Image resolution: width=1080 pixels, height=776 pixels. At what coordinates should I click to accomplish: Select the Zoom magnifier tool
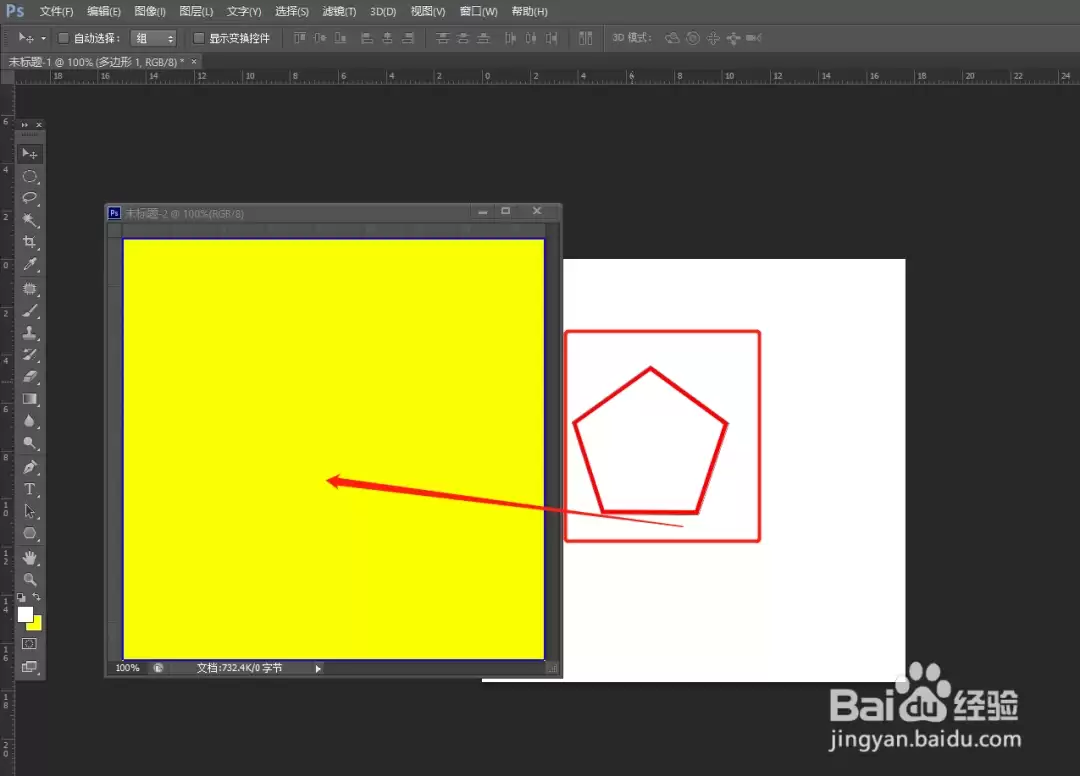click(x=30, y=579)
